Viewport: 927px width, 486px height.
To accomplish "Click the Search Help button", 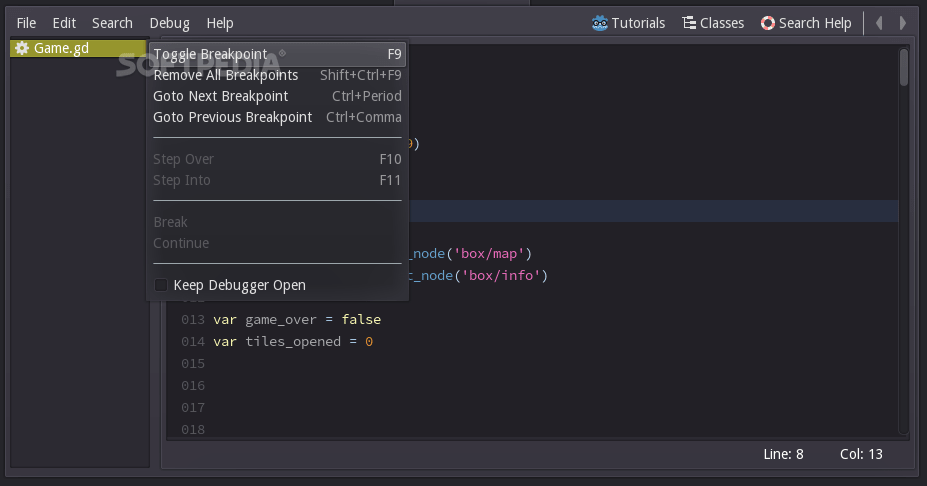I will pyautogui.click(x=806, y=23).
